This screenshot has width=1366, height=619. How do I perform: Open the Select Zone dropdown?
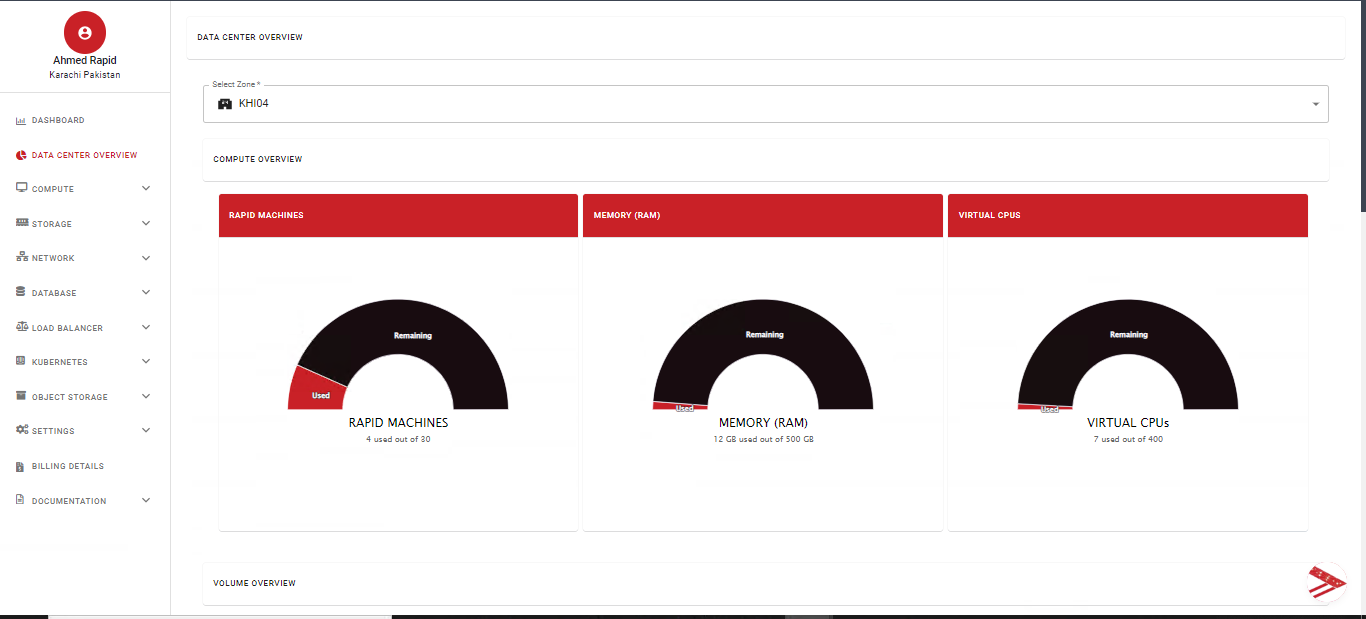pos(765,104)
